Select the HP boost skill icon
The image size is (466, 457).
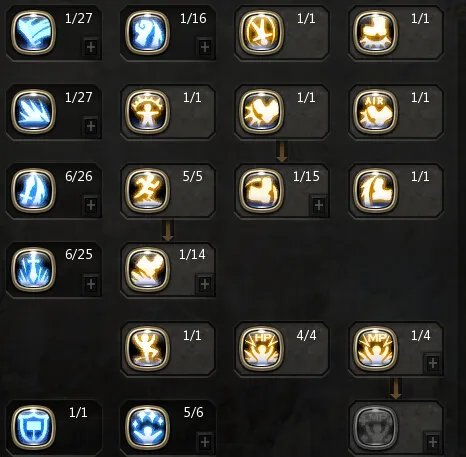(262, 348)
